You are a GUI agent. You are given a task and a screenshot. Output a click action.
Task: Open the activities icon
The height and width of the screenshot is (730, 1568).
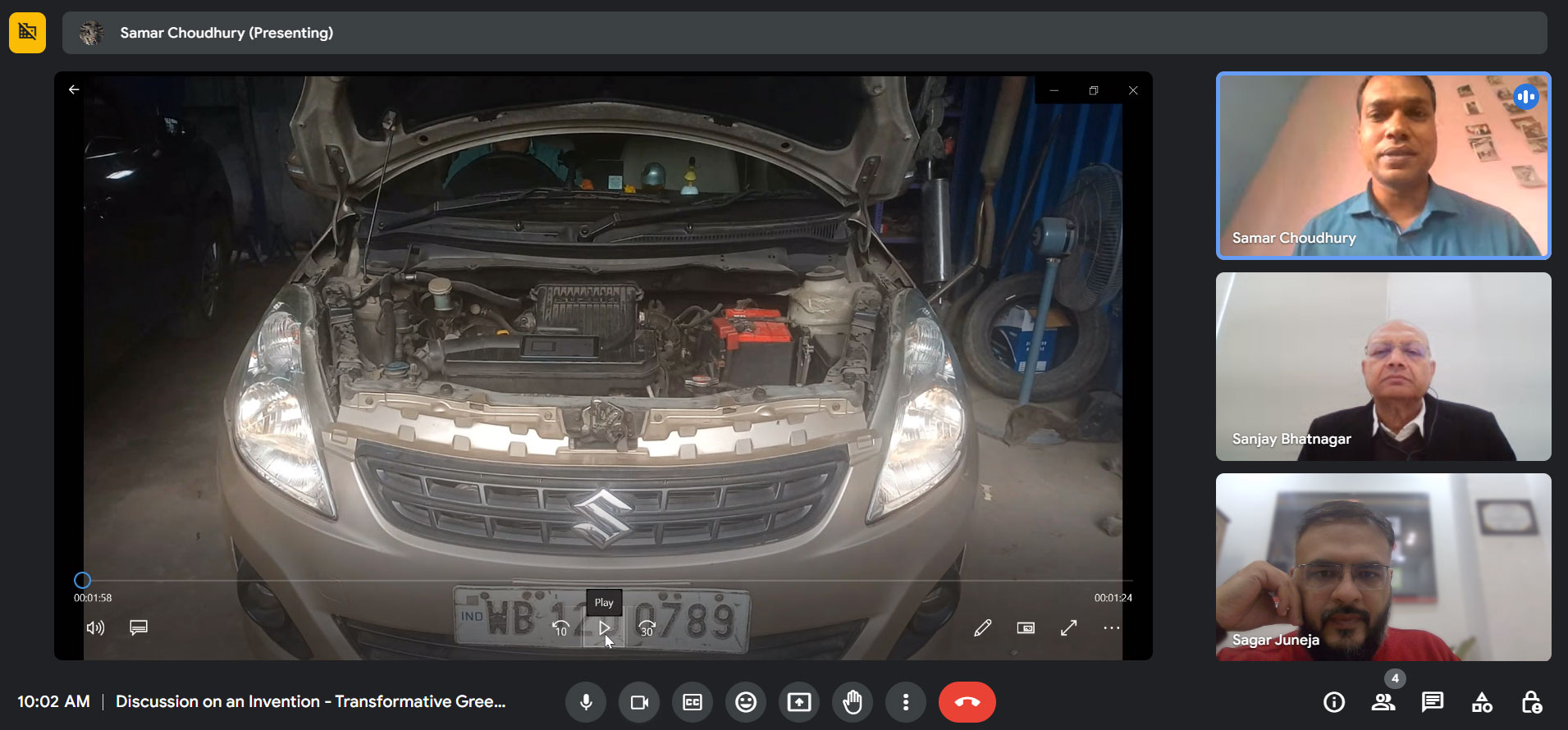1482,702
